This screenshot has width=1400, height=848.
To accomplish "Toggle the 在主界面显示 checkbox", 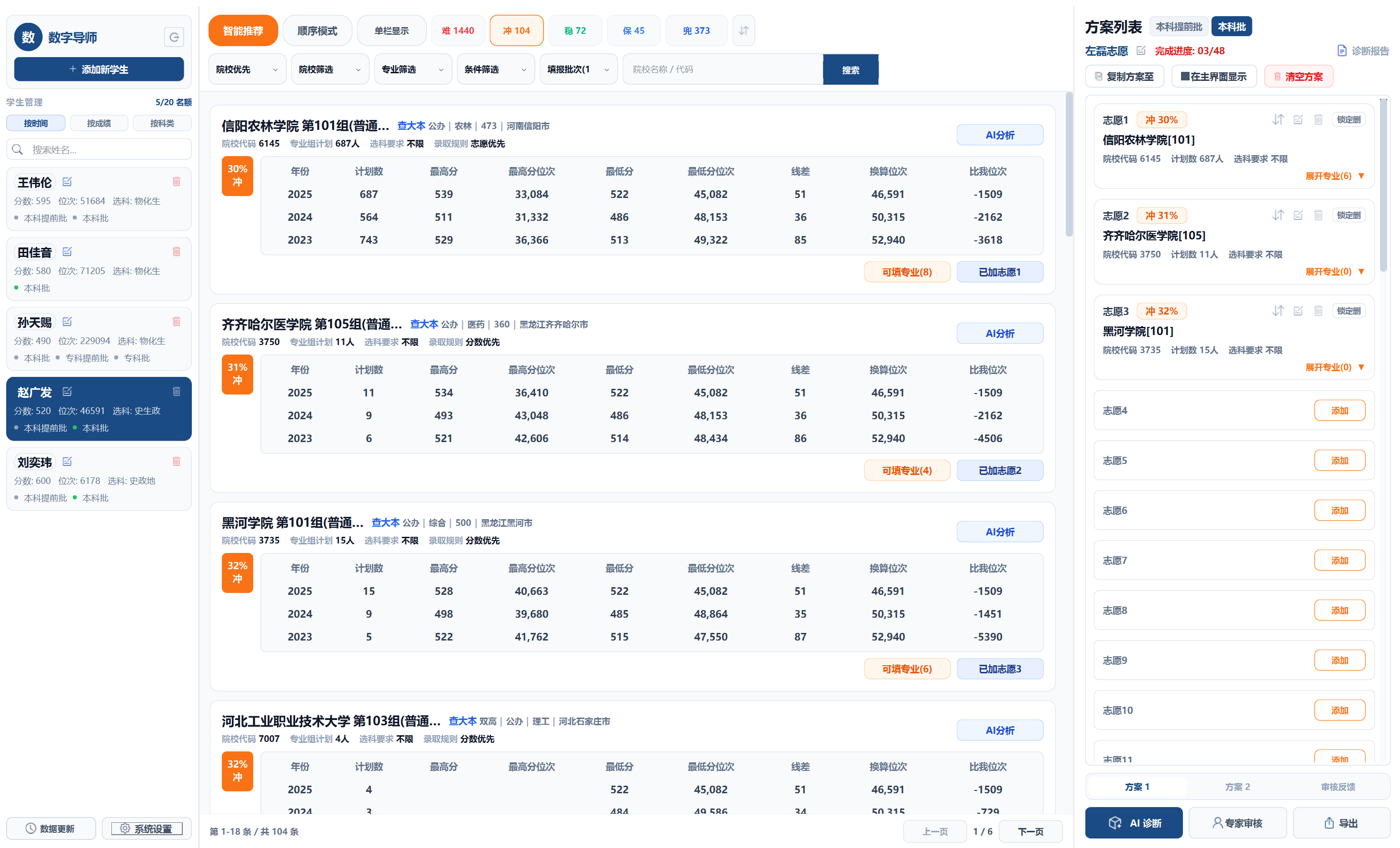I will point(1185,77).
